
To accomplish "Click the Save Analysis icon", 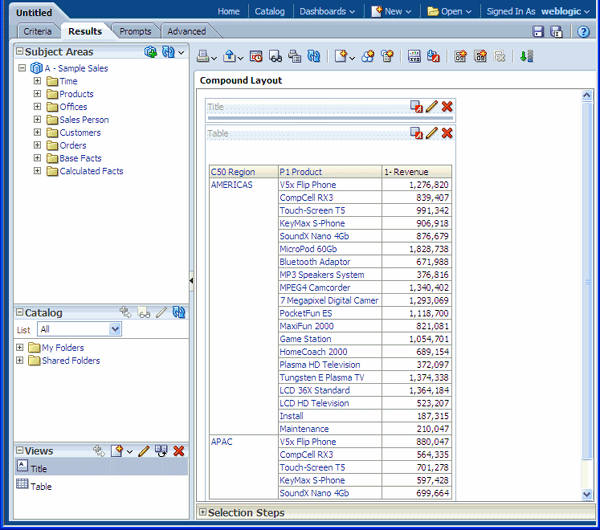I will (x=536, y=32).
